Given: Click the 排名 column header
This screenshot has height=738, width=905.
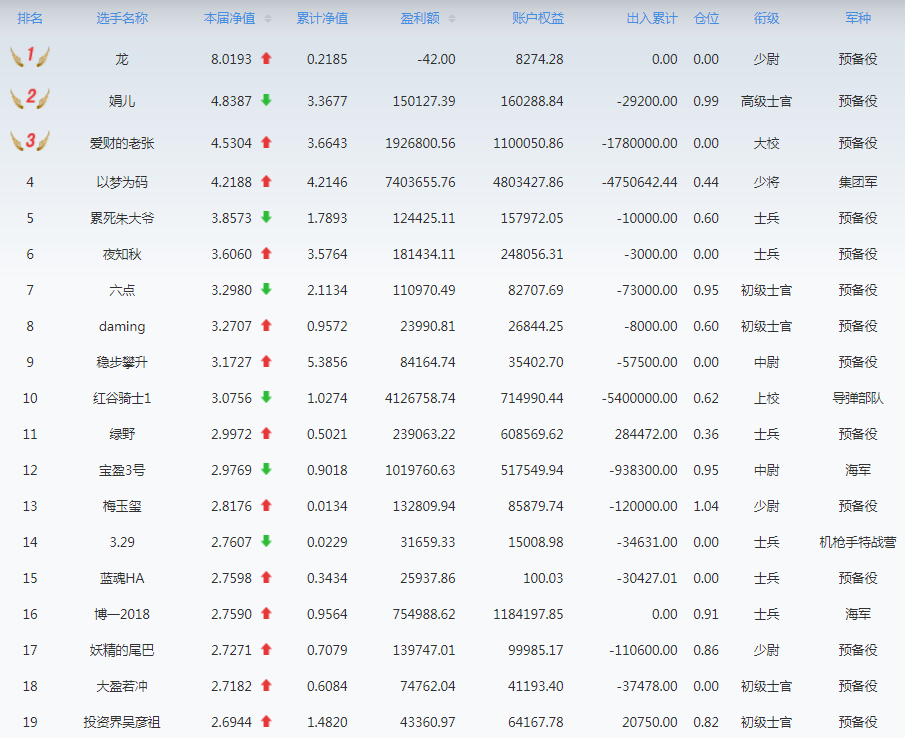Looking at the screenshot, I should (30, 18).
